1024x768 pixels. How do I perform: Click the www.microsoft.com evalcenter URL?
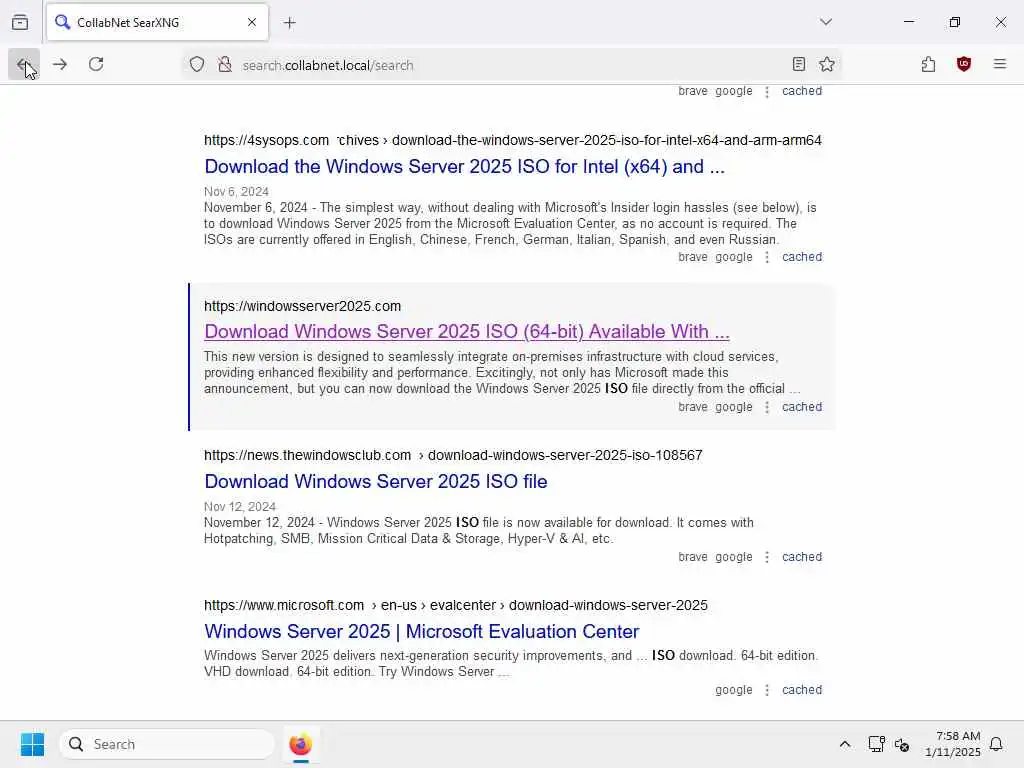click(456, 605)
